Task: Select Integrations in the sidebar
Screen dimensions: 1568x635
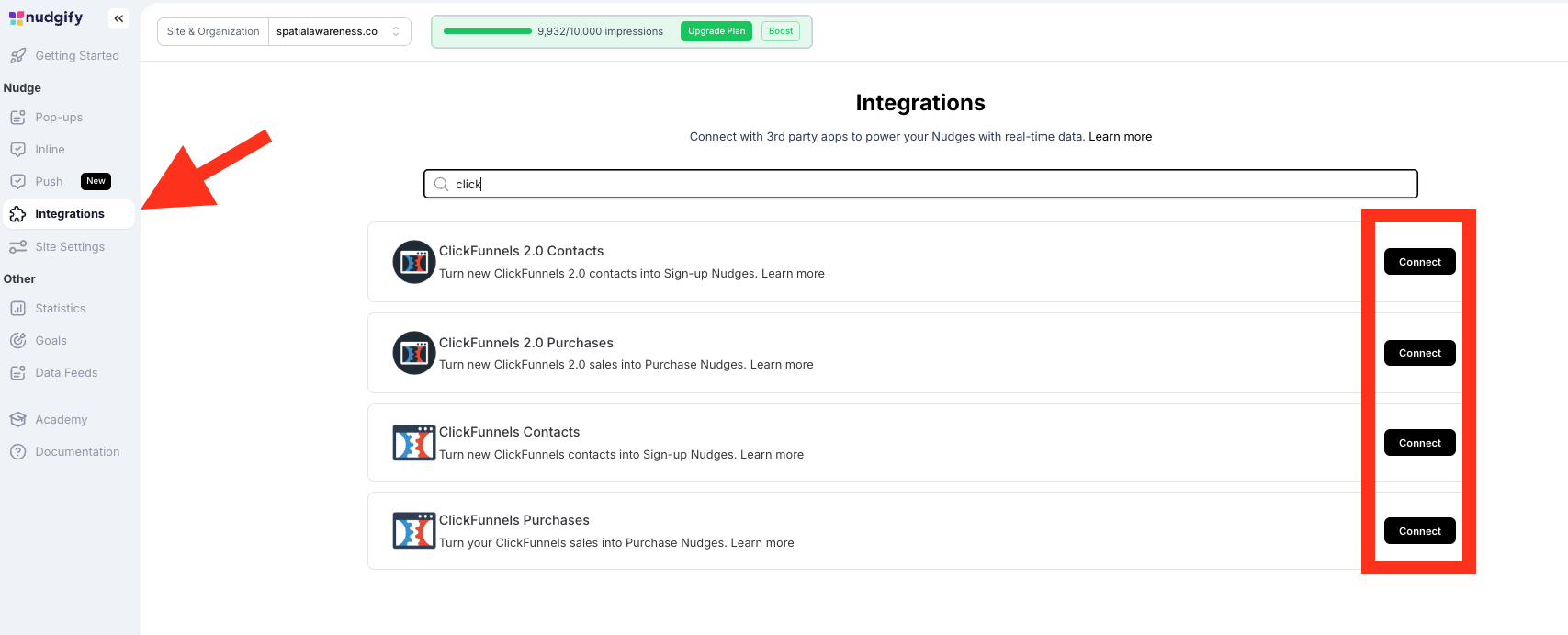Action: (70, 214)
